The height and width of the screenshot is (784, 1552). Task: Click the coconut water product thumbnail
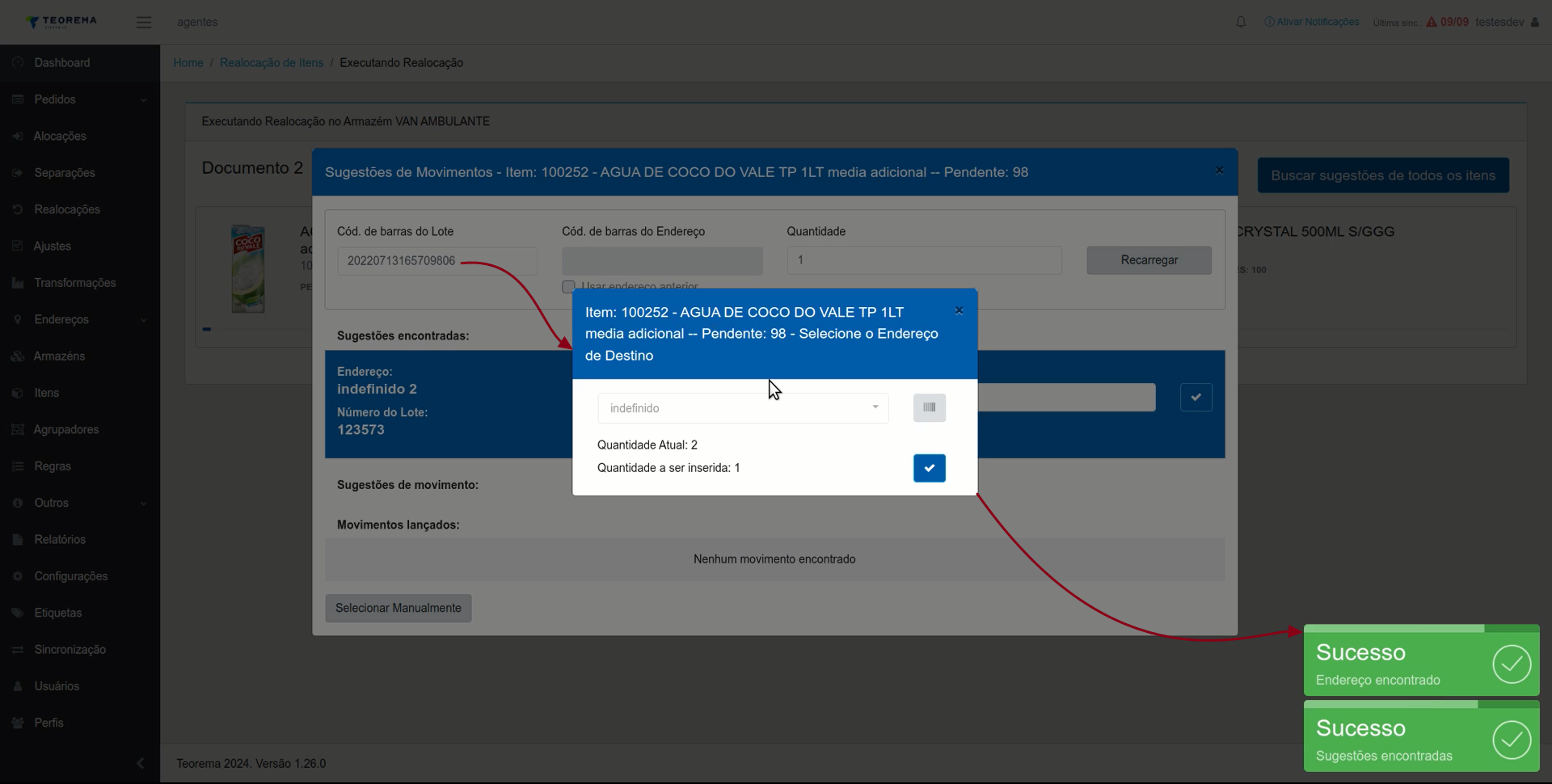(248, 269)
